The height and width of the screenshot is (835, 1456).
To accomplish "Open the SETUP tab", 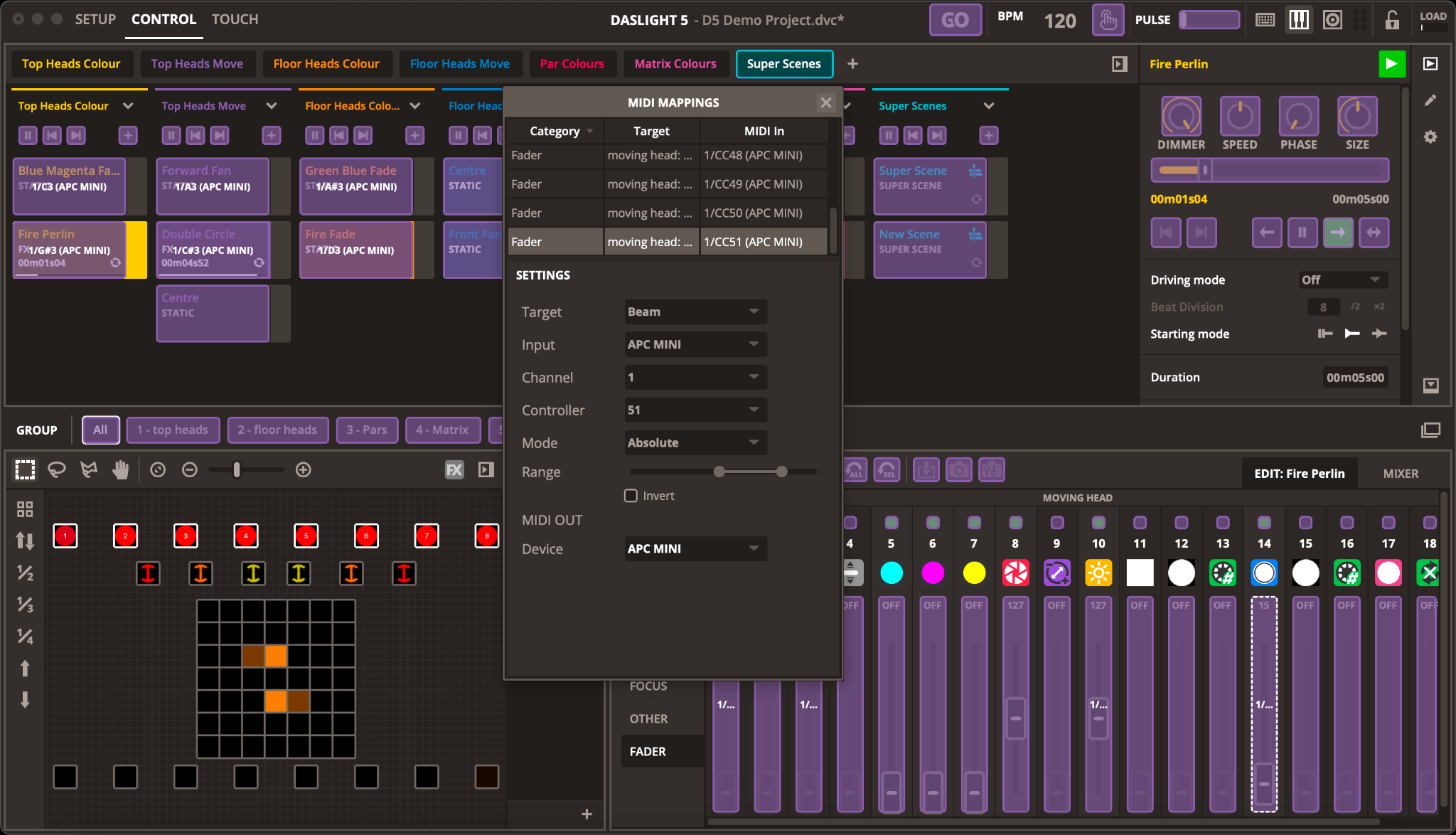I will coord(95,19).
